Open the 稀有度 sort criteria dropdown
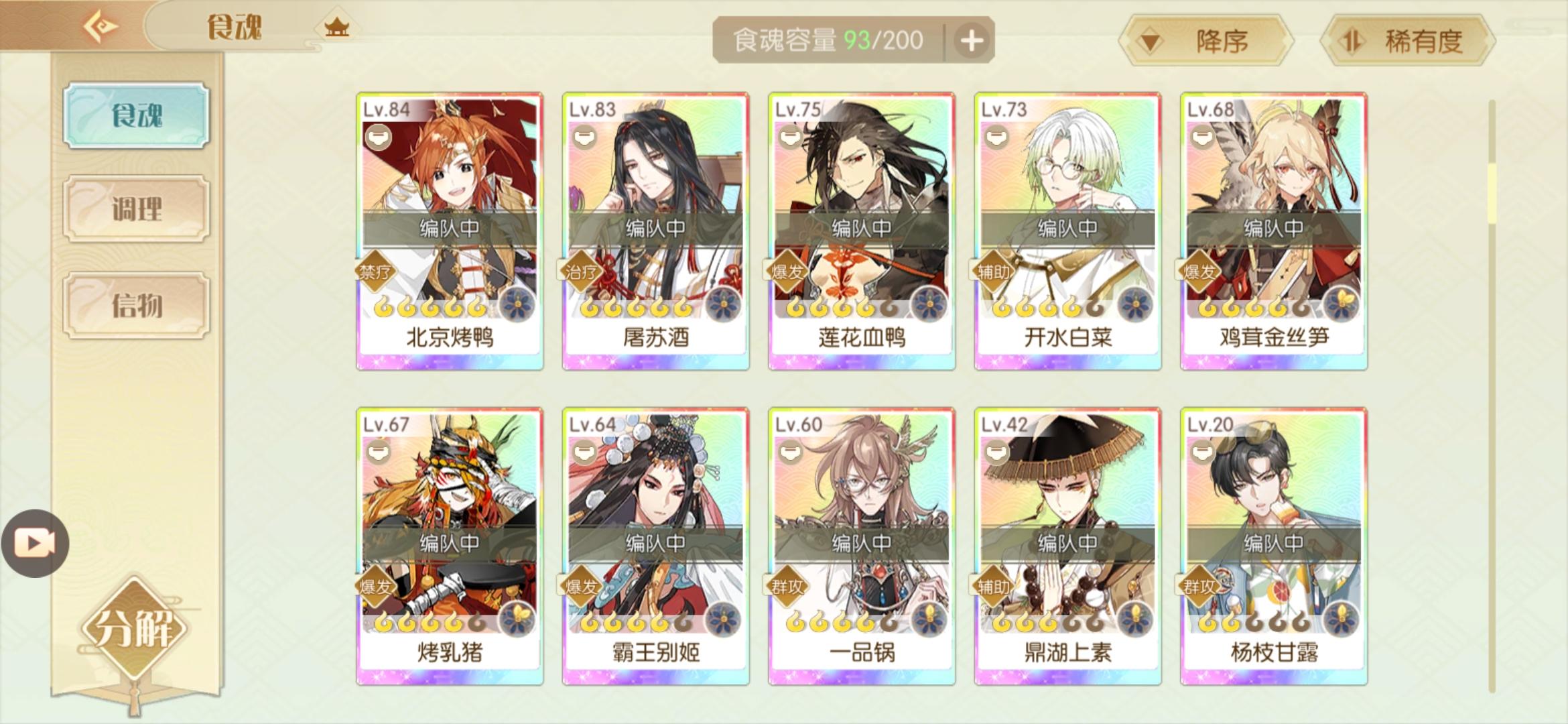The height and width of the screenshot is (724, 1568). [1407, 41]
